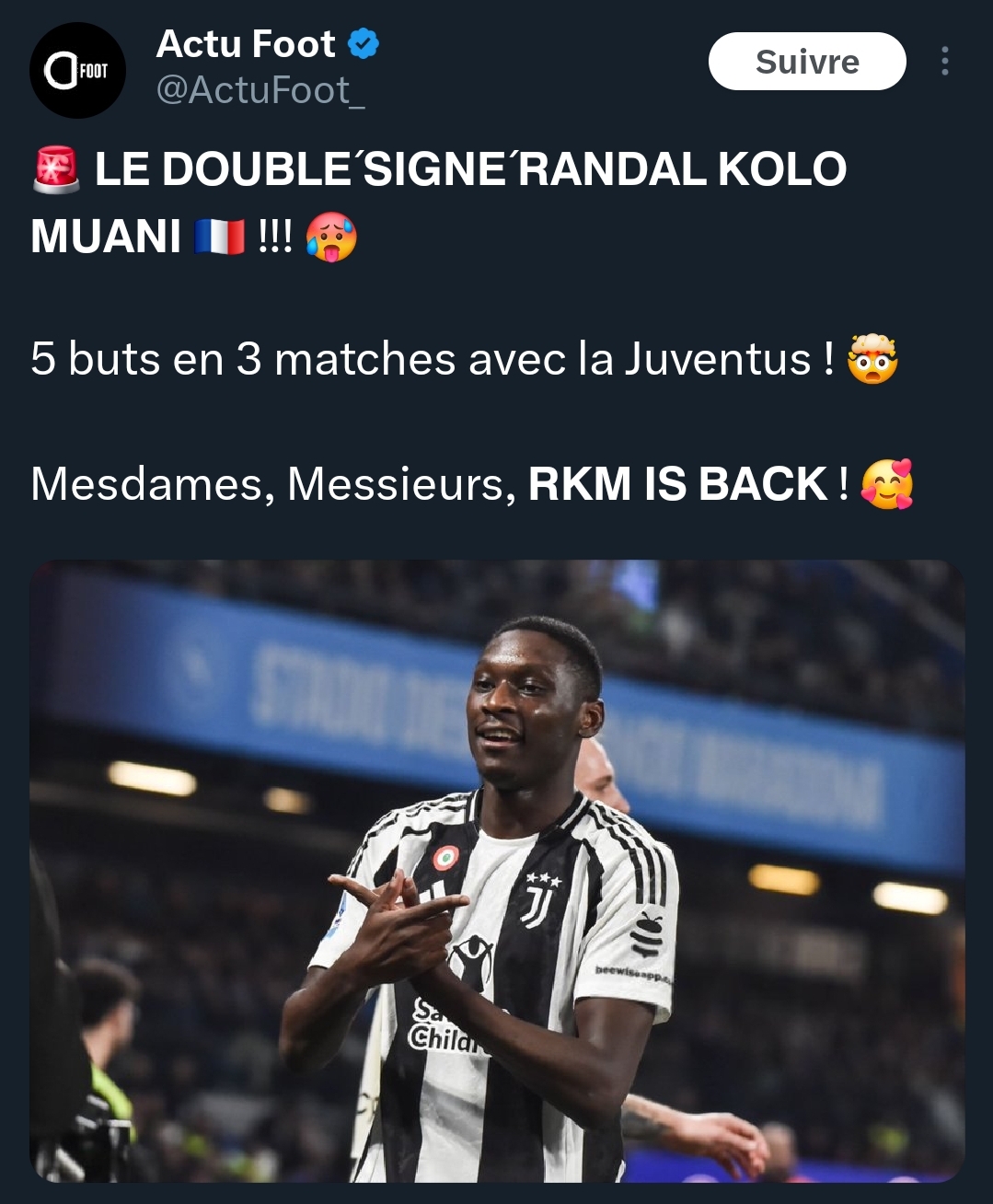Click the Italian cockade badge on jersey
The image size is (993, 1204).
pos(446,859)
